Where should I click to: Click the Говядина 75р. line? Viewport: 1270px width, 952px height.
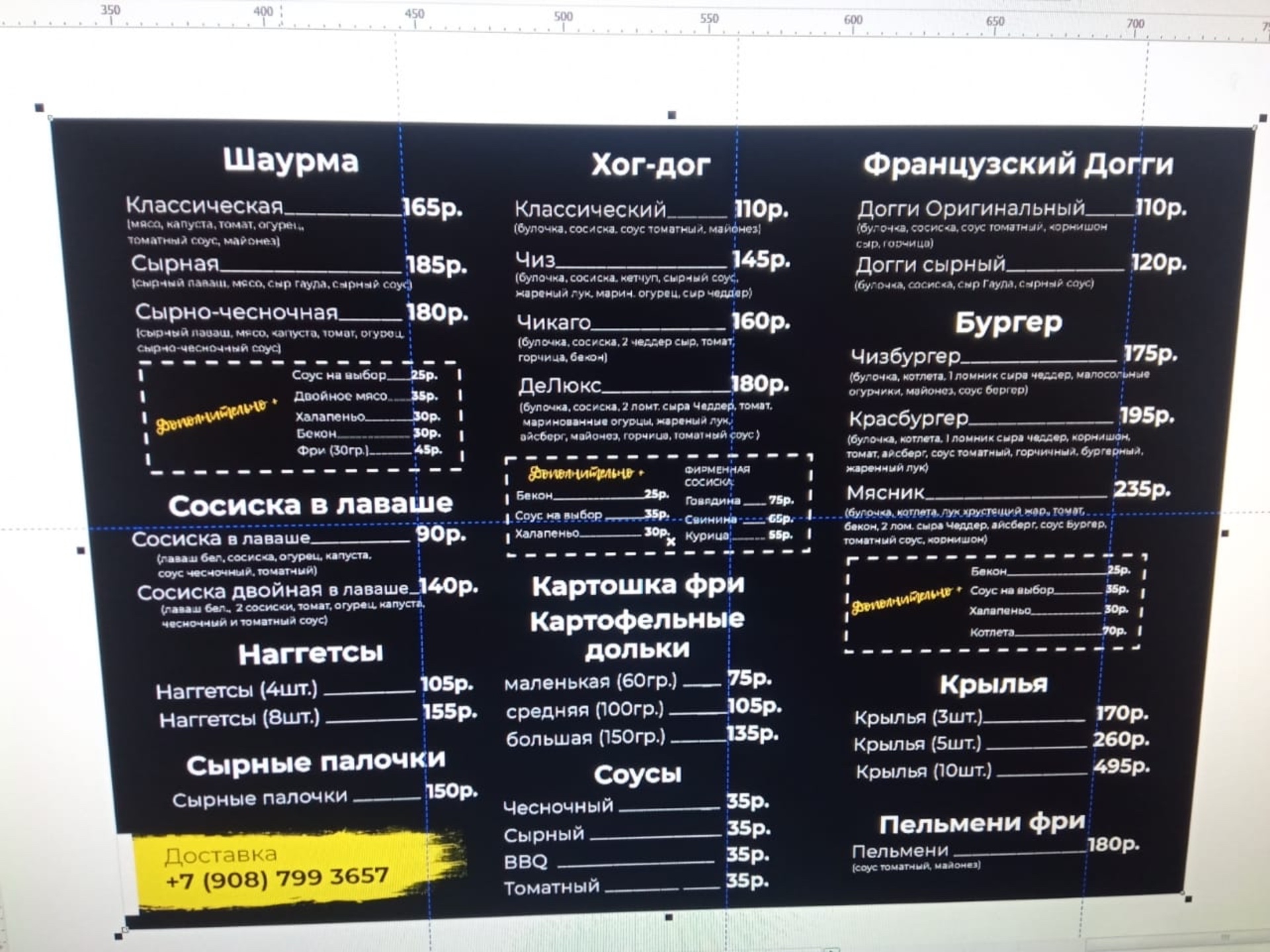point(739,500)
